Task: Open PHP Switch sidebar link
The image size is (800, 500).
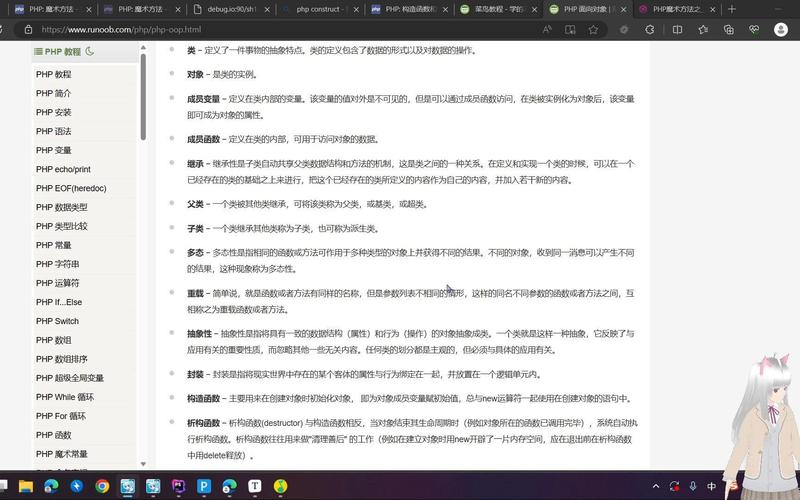Action: pos(57,321)
